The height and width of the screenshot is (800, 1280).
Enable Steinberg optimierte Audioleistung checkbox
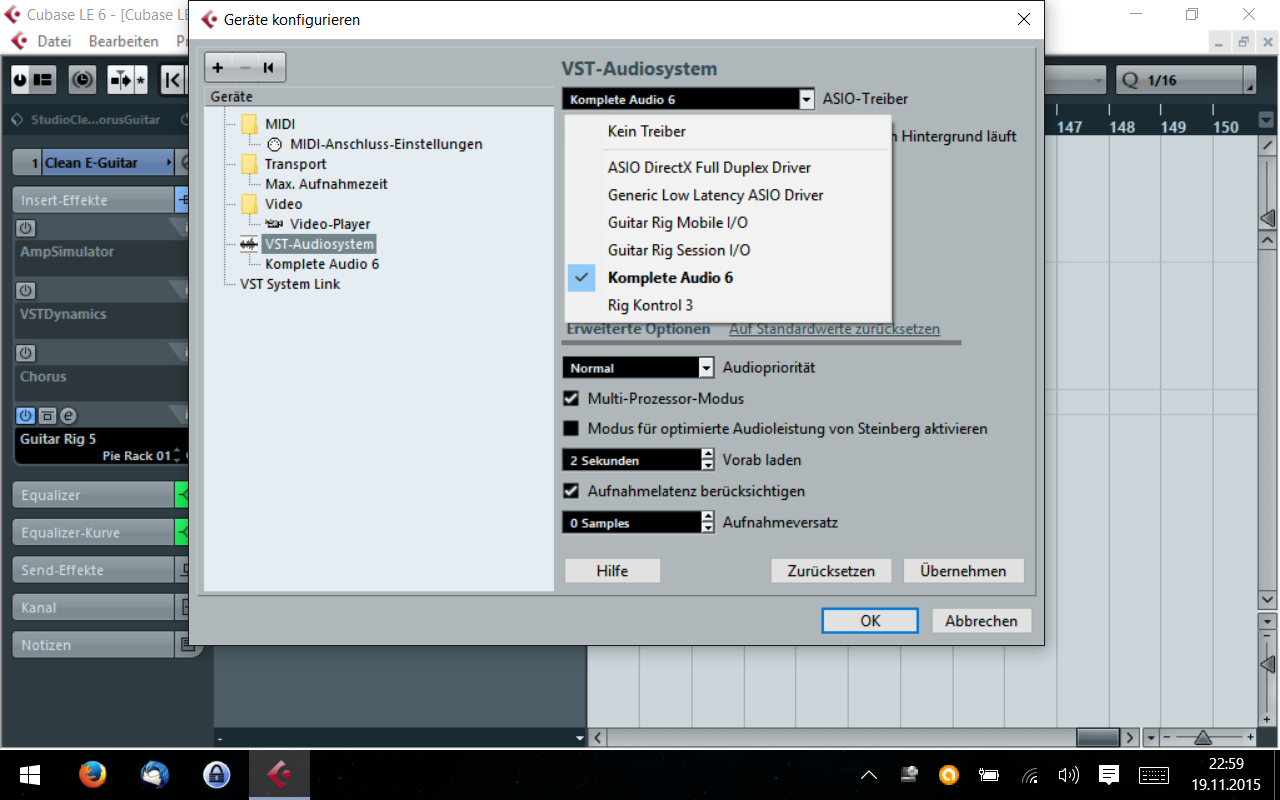point(571,429)
